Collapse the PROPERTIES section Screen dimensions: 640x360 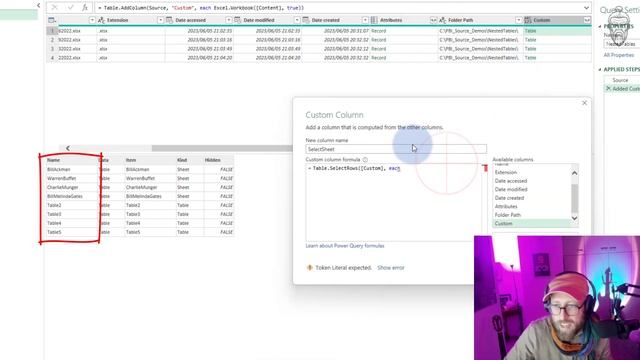(600, 27)
